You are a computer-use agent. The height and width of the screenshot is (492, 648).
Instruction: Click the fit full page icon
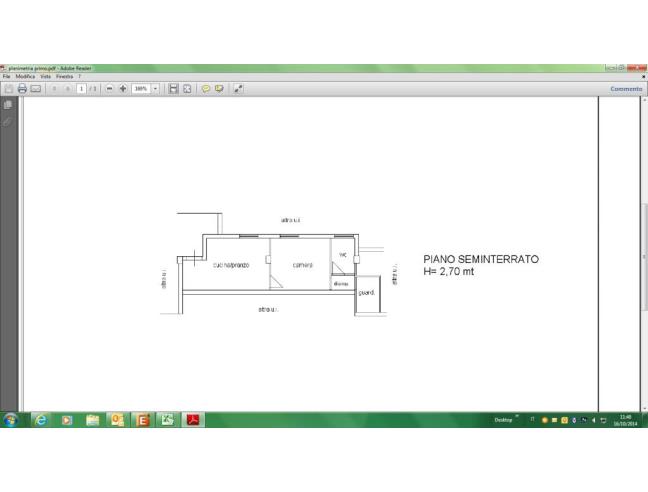coord(187,88)
